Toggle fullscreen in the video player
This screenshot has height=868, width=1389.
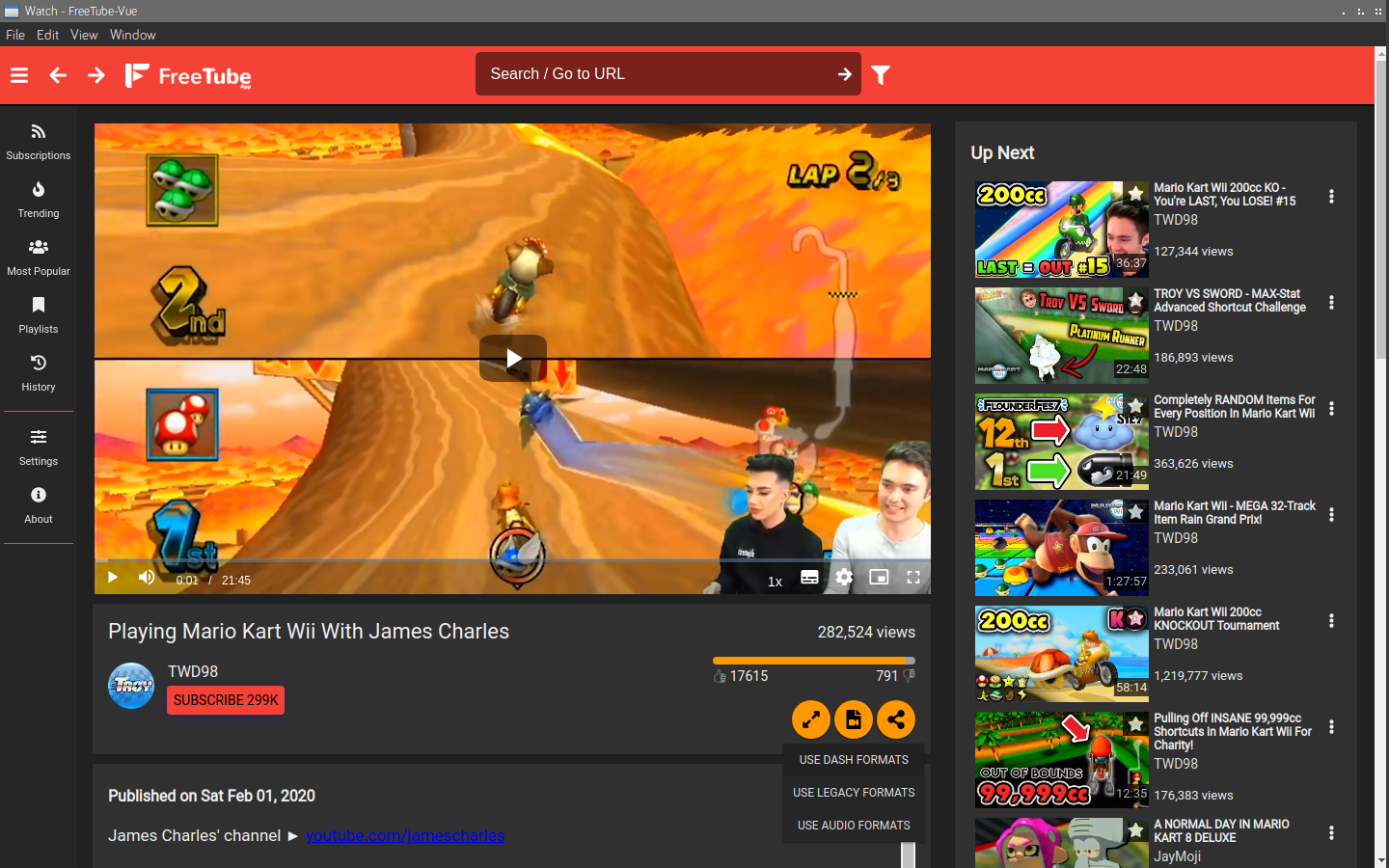(x=913, y=578)
